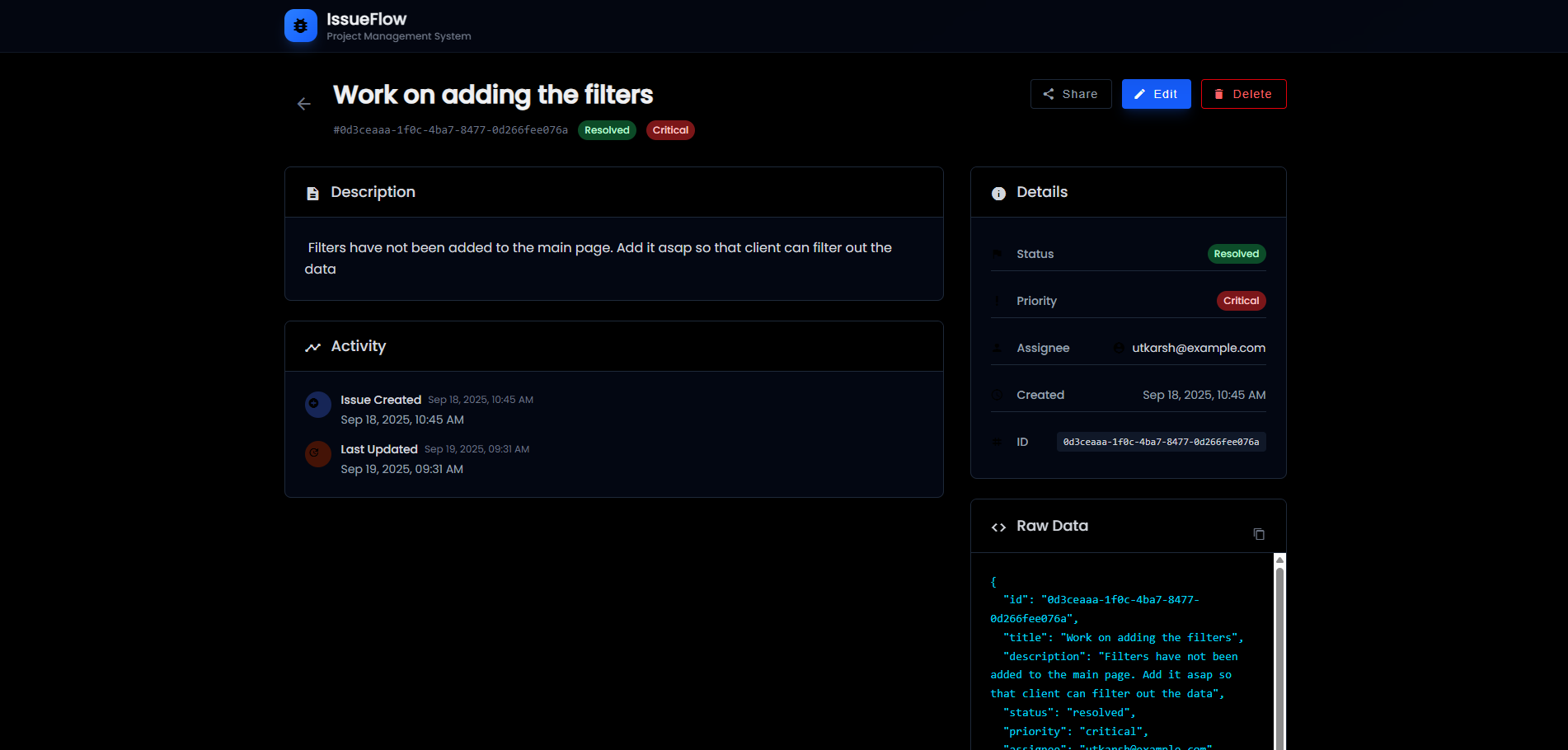1568x750 pixels.
Task: Go back using the left arrow icon
Action: click(x=304, y=104)
